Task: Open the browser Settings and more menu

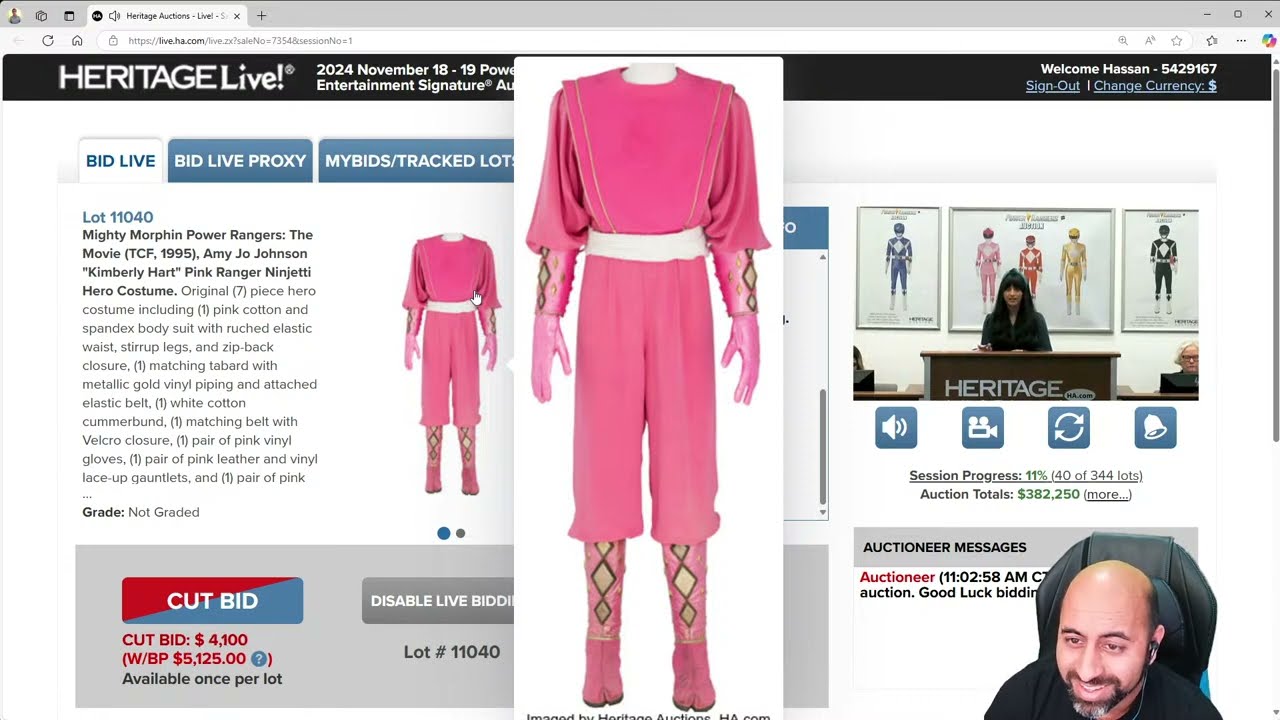Action: click(x=1241, y=41)
